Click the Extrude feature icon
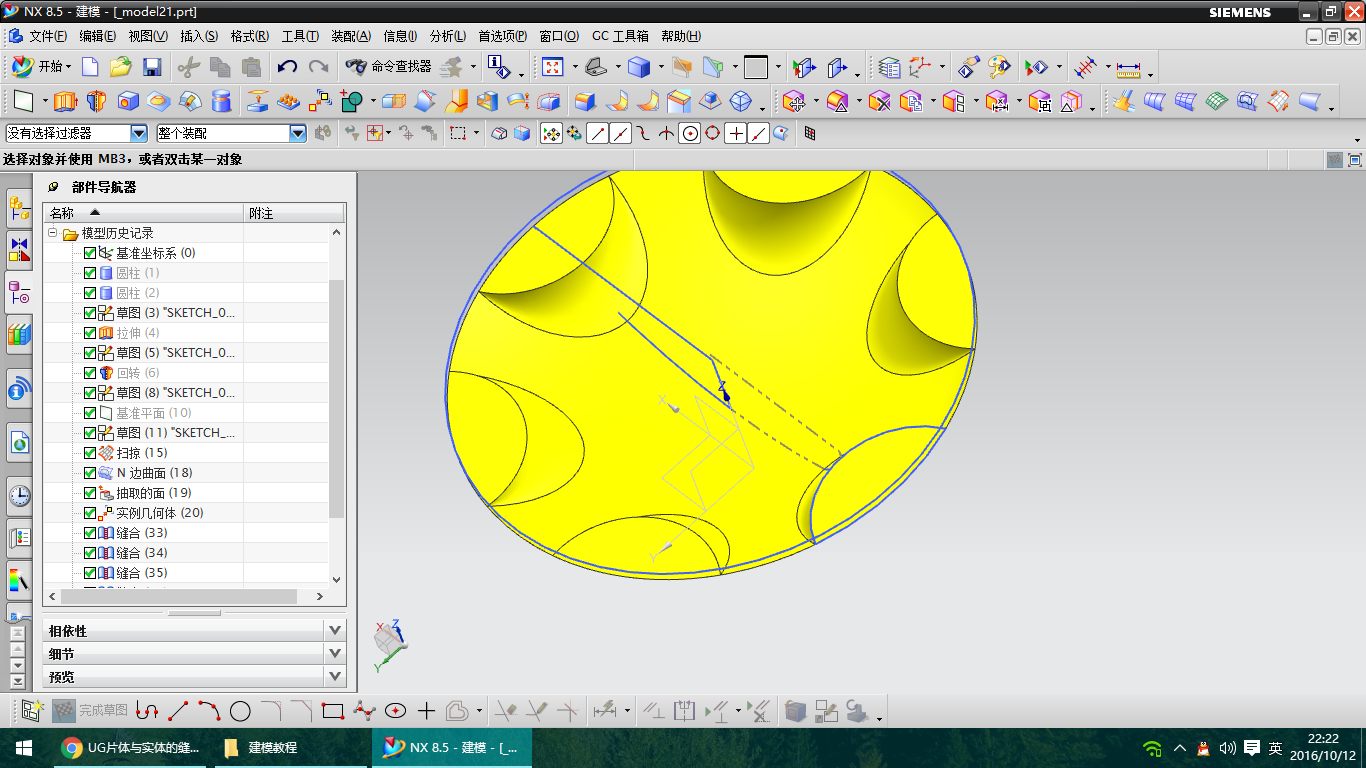Viewport: 1366px width, 768px height. click(x=65, y=101)
